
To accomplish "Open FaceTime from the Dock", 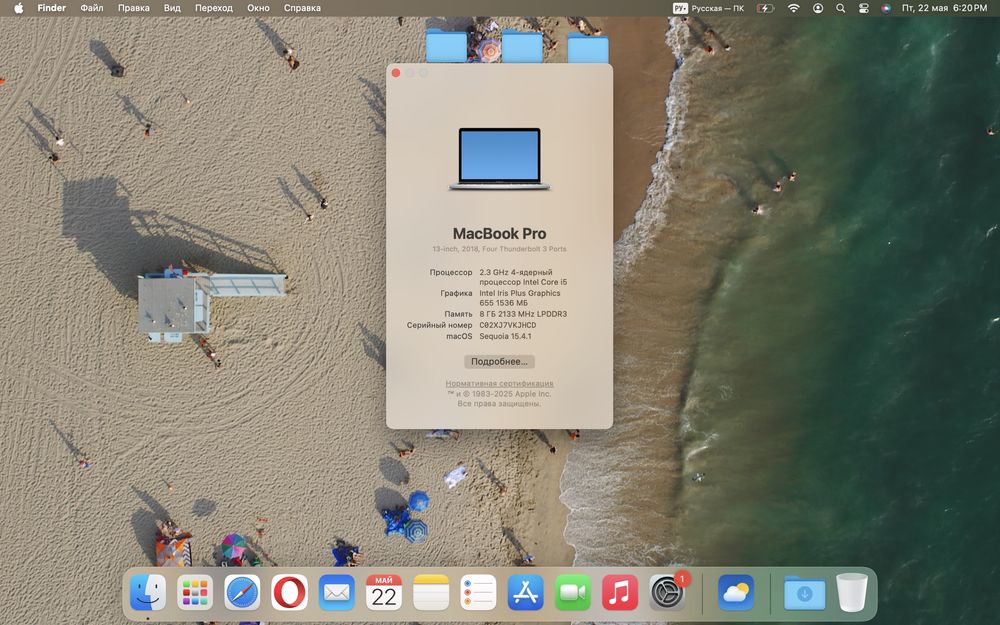I will 573,592.
